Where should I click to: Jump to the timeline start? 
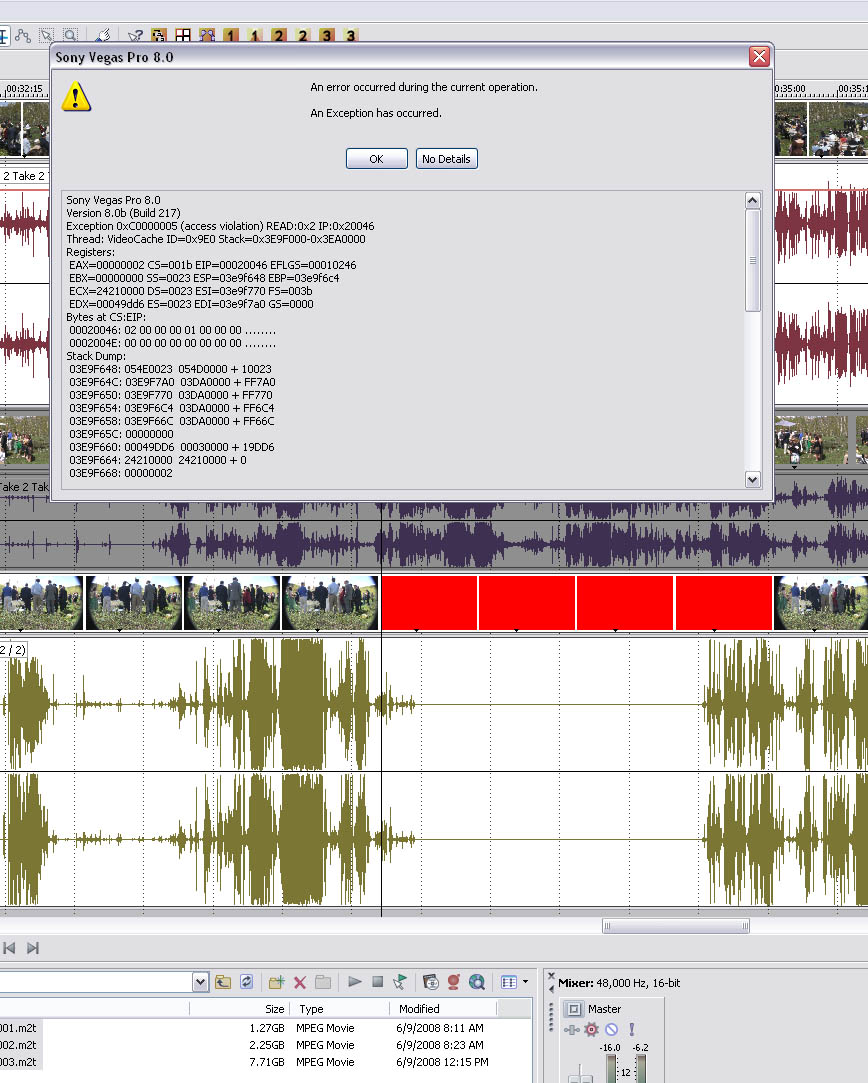pos(9,948)
